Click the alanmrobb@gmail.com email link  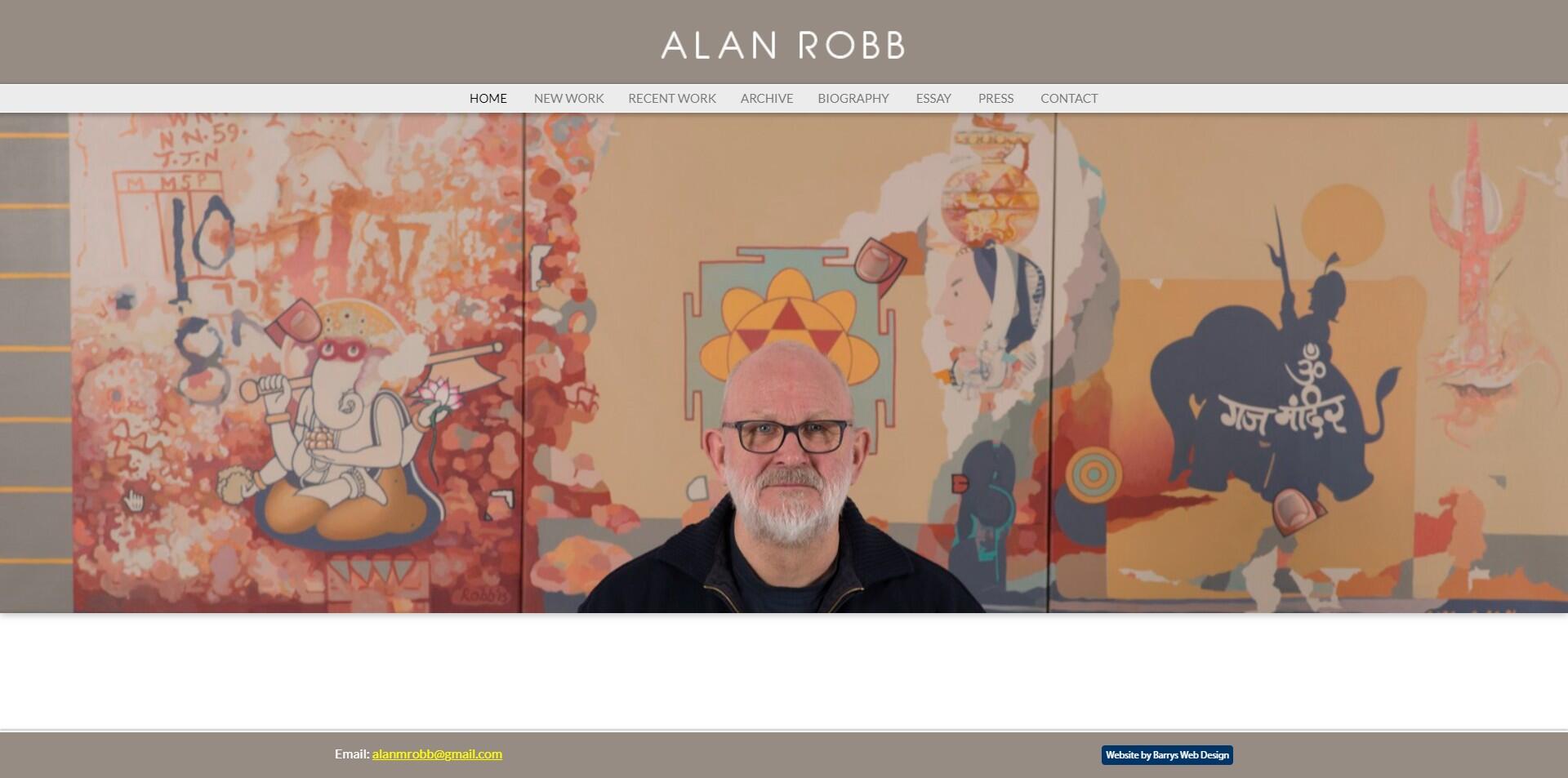(x=437, y=754)
